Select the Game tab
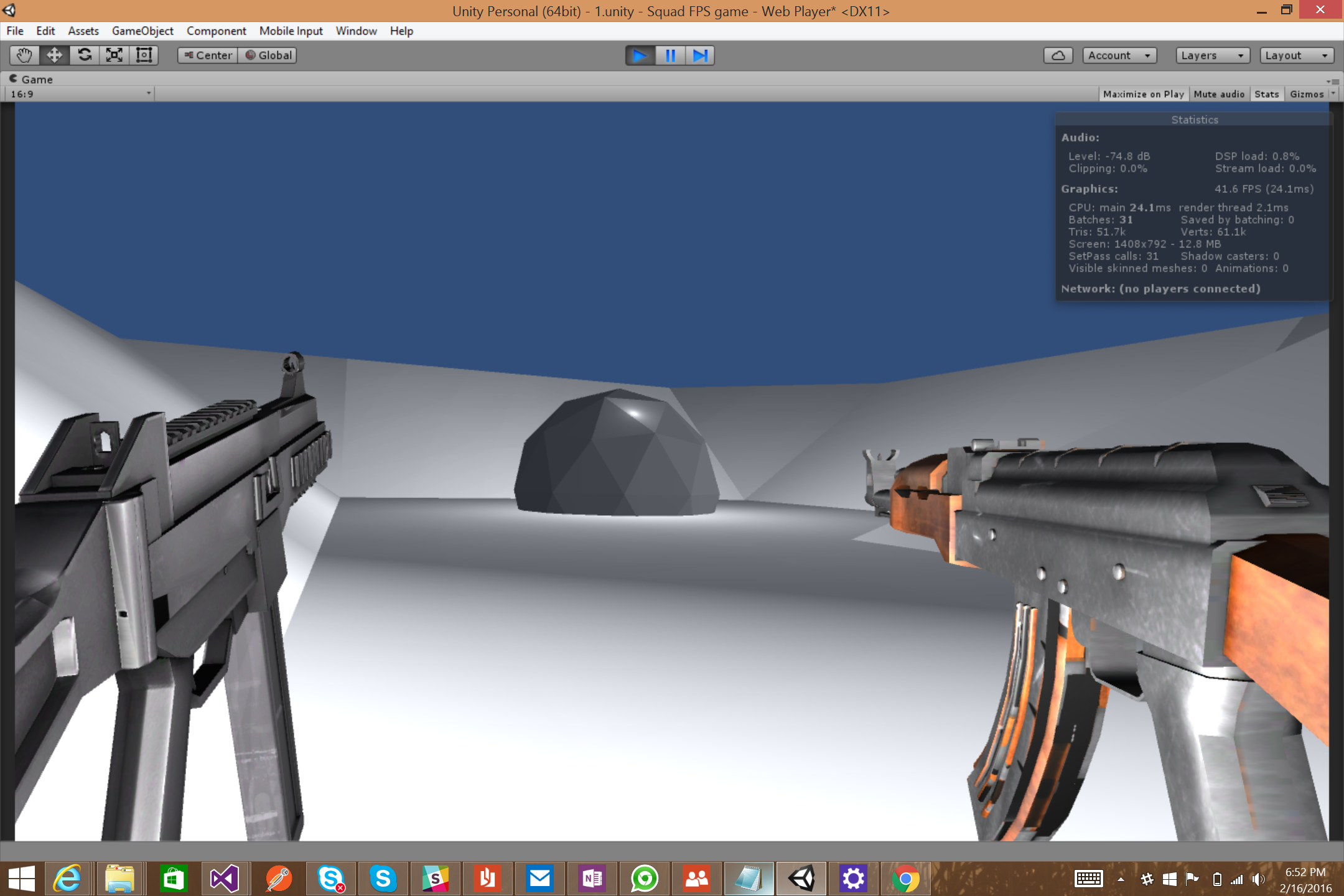This screenshot has height=896, width=1344. (x=31, y=79)
